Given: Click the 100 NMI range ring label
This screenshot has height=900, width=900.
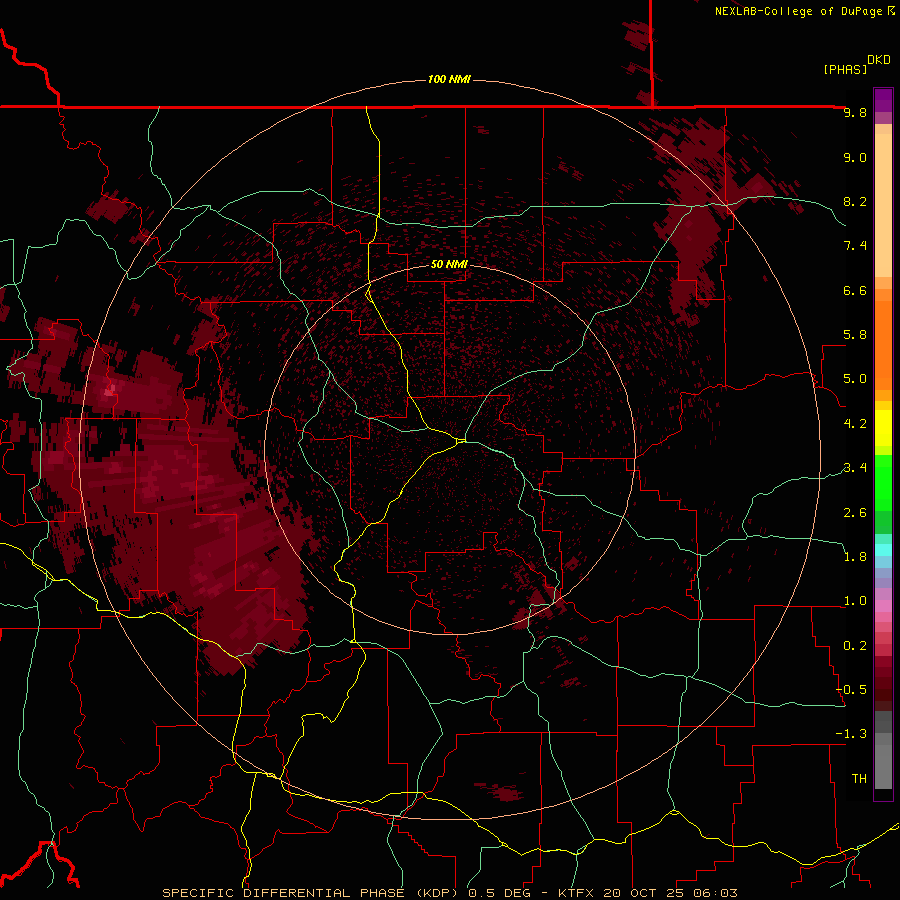Looking at the screenshot, I should point(449,79).
